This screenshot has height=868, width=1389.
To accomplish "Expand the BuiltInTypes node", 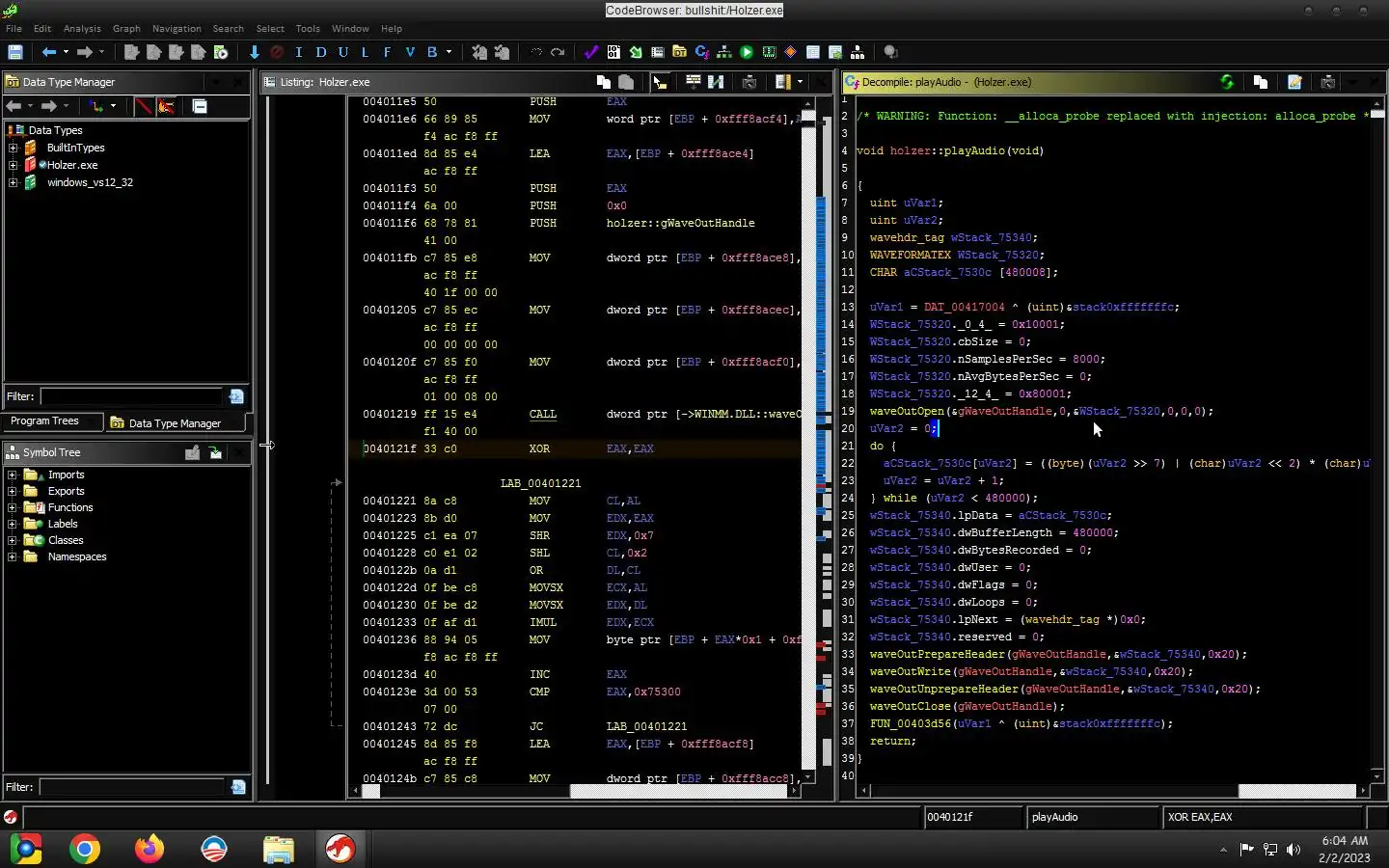I will (x=13, y=148).
